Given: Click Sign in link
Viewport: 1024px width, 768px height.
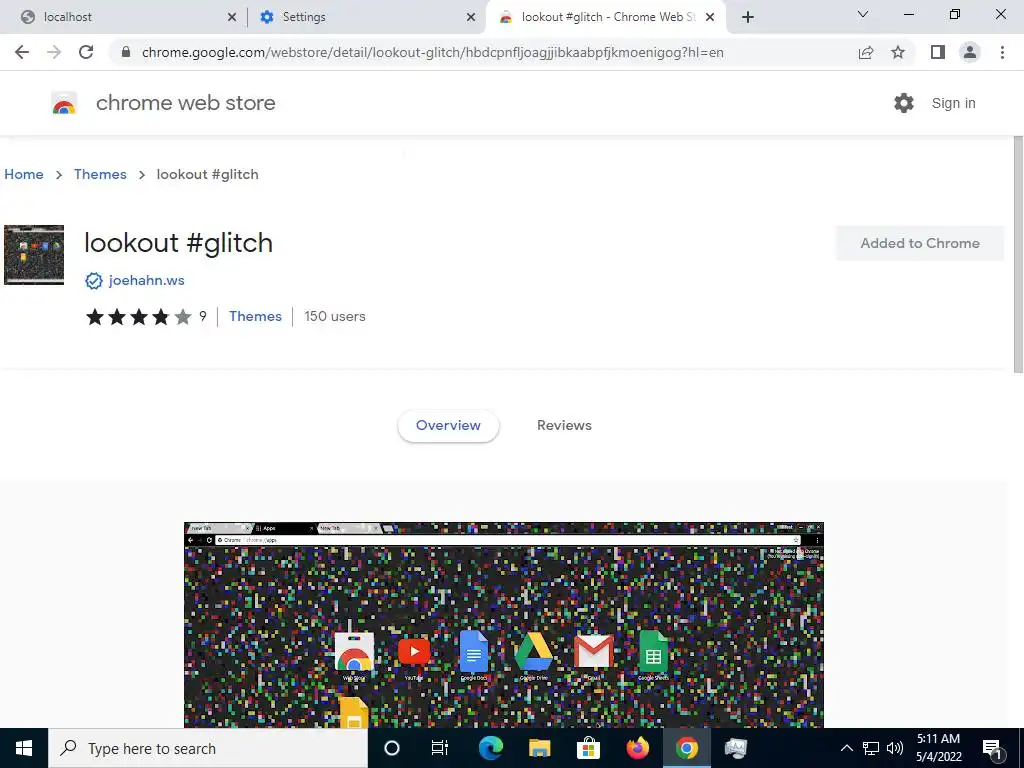Looking at the screenshot, I should coord(953,103).
